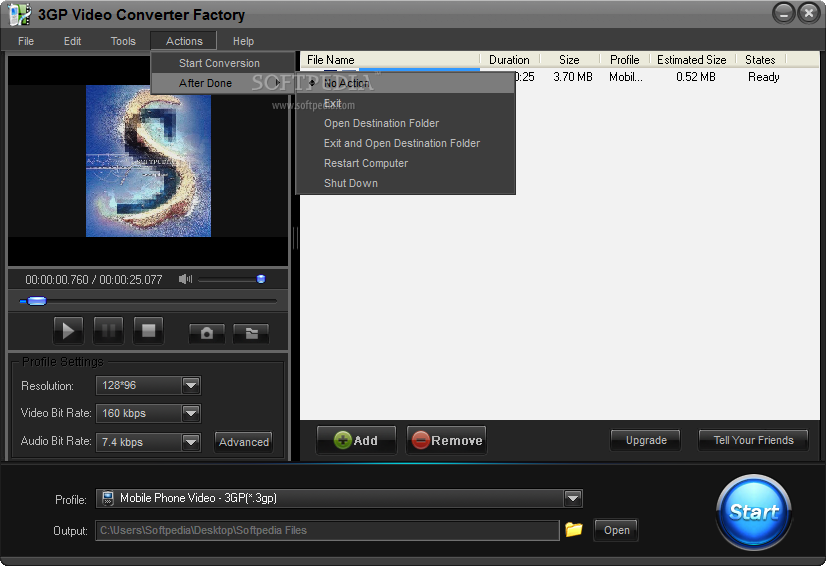Open the output folder via Open button
This screenshot has height=566, width=826.
tap(616, 530)
